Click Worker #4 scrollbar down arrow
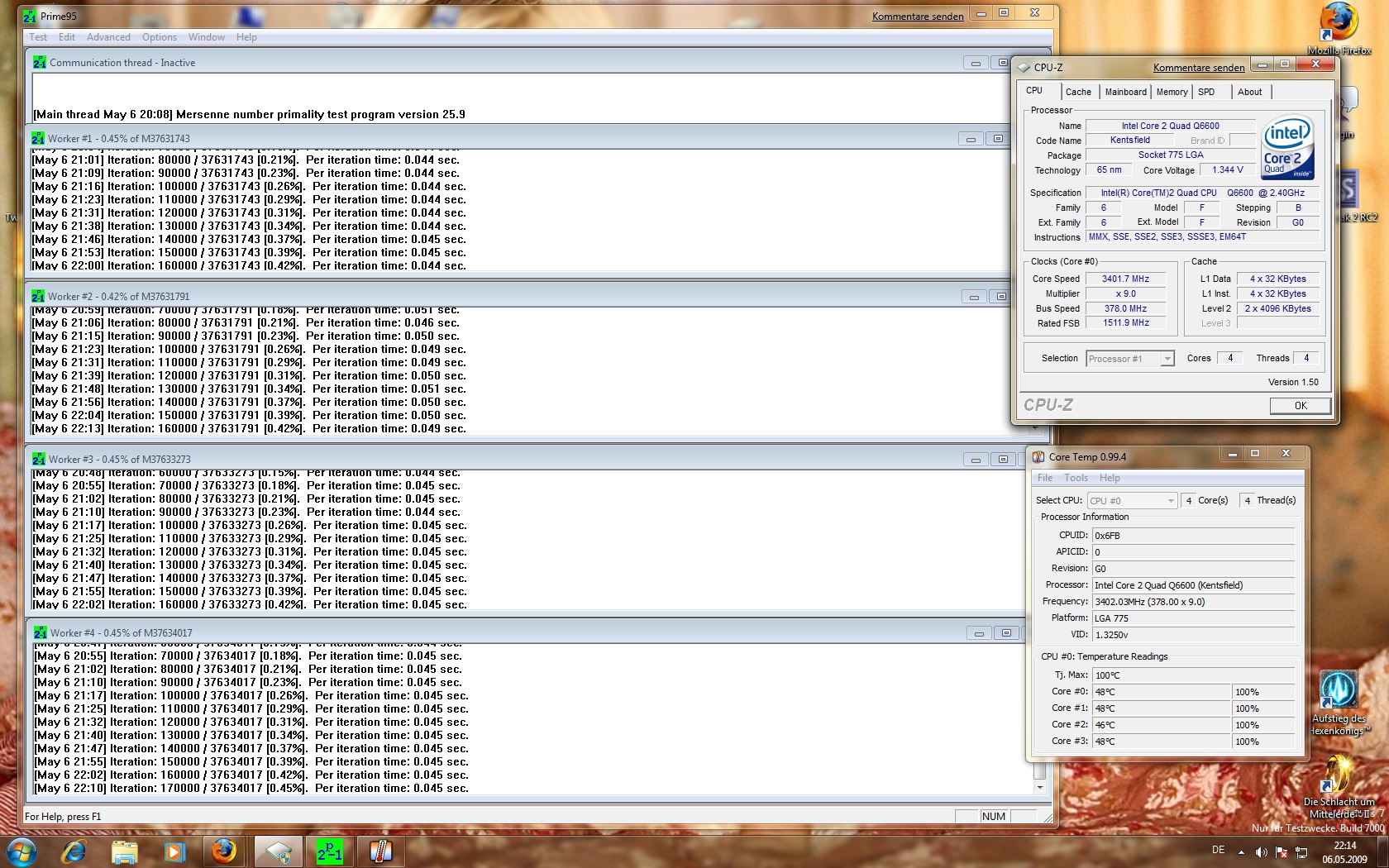The height and width of the screenshot is (868, 1389). coord(1040,788)
